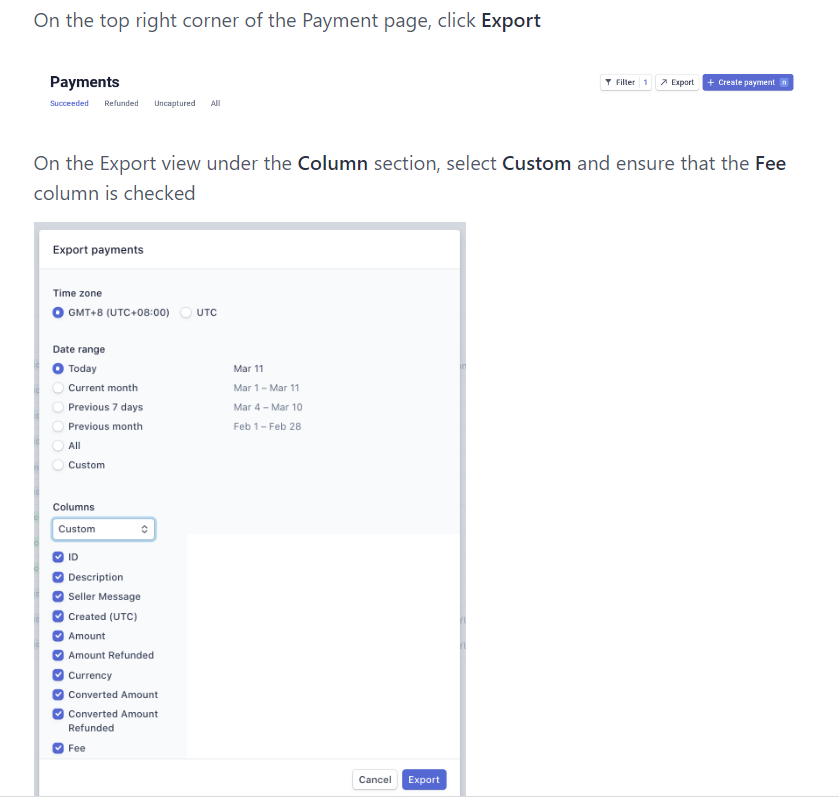Click the Filter button with funnel icon
The height and width of the screenshot is (797, 839).
[625, 82]
